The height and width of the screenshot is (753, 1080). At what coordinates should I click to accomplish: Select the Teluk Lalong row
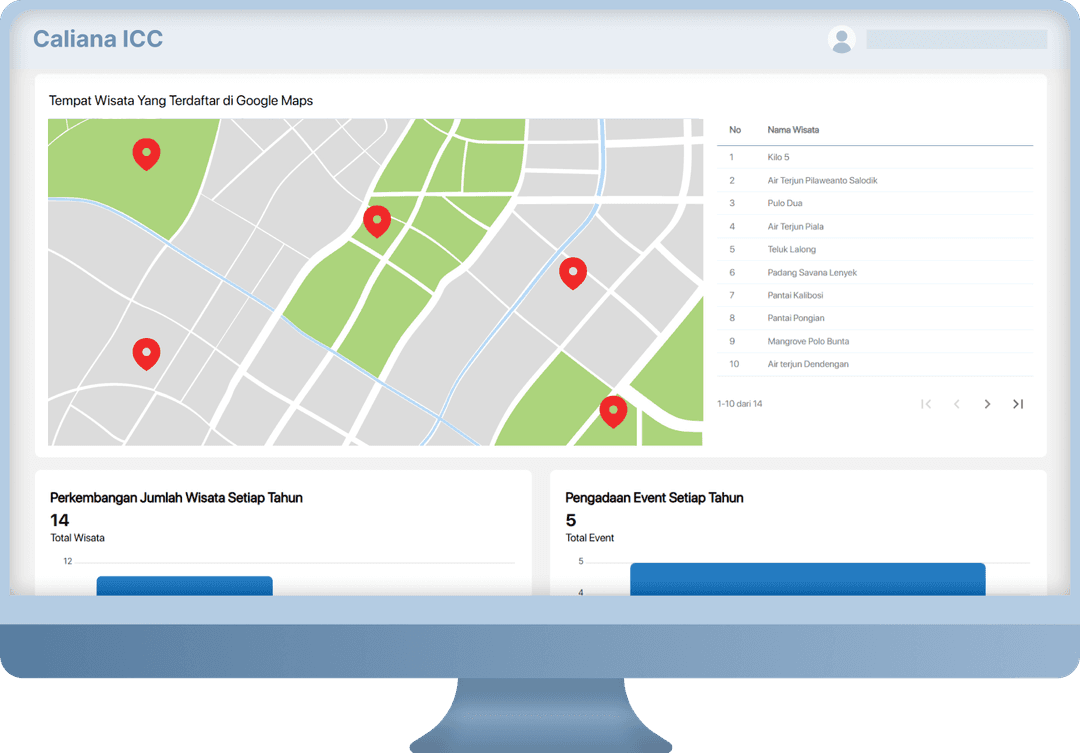(875, 249)
